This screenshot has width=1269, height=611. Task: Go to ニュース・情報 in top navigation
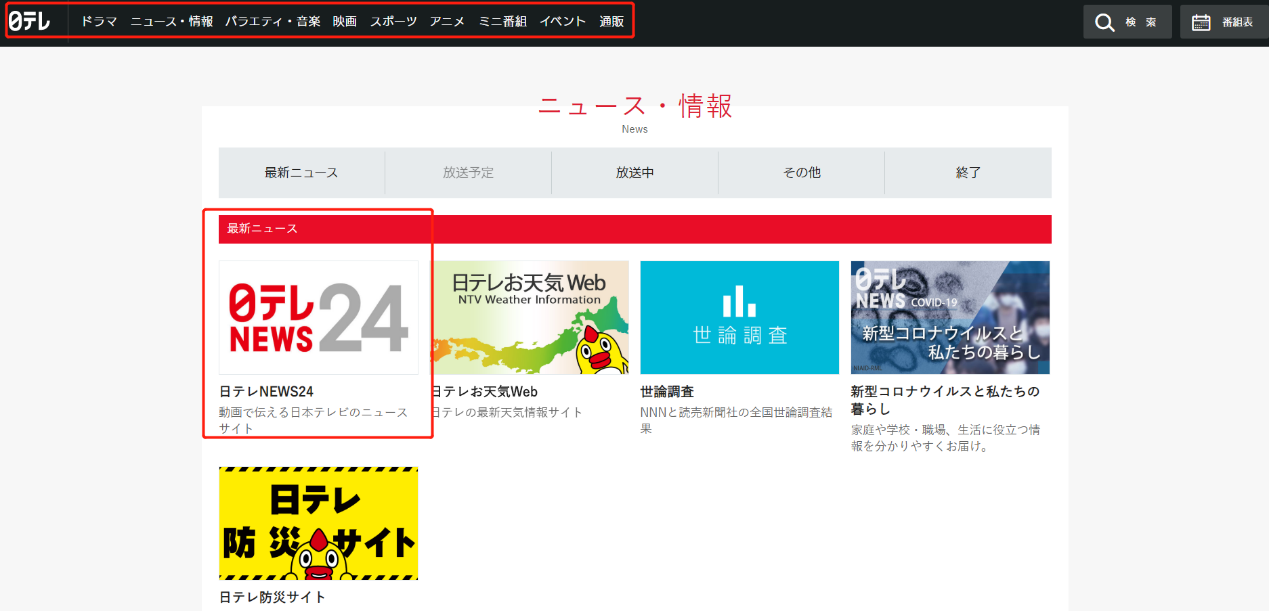(x=171, y=21)
